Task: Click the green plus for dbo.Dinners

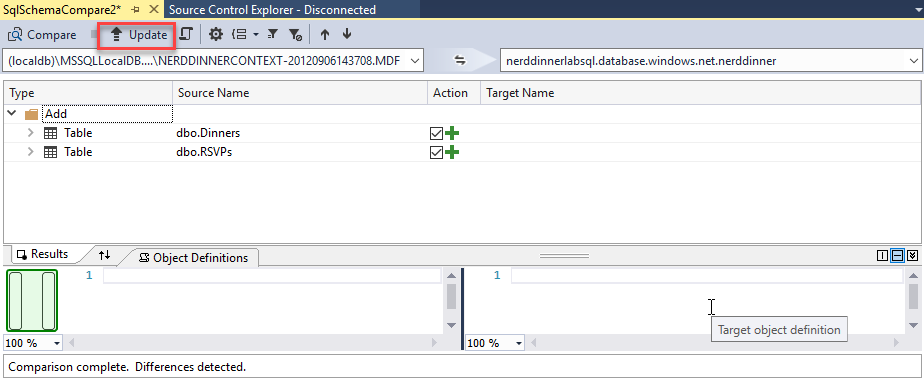Action: [x=452, y=134]
